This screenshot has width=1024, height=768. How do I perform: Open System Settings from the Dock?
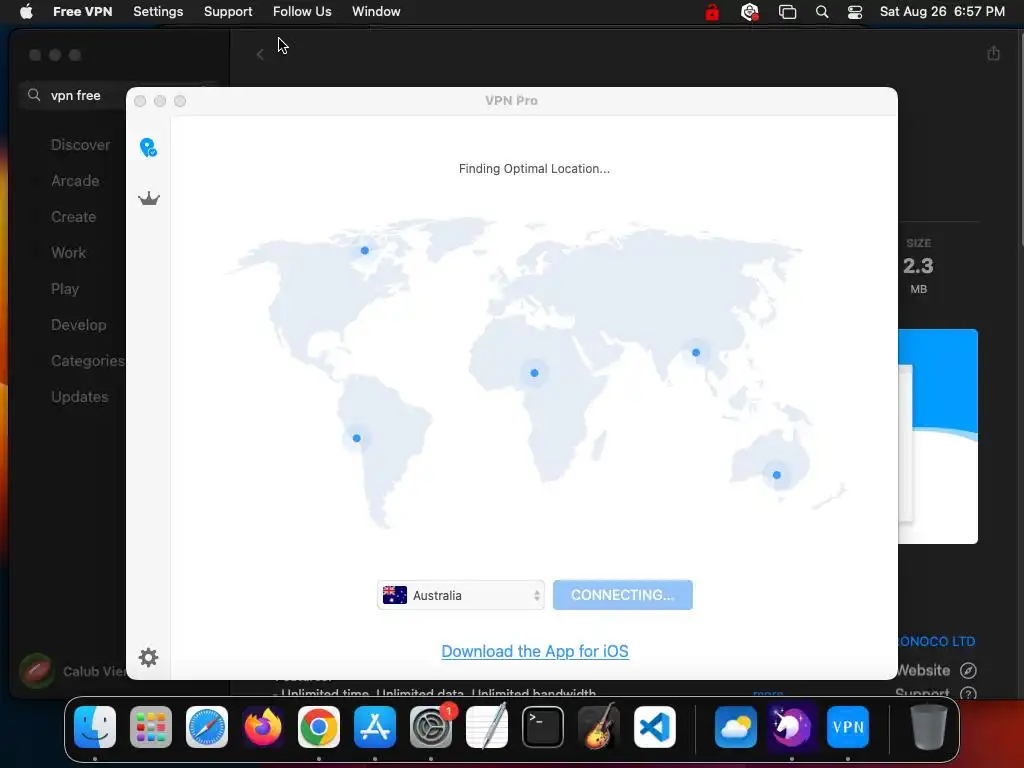click(431, 727)
